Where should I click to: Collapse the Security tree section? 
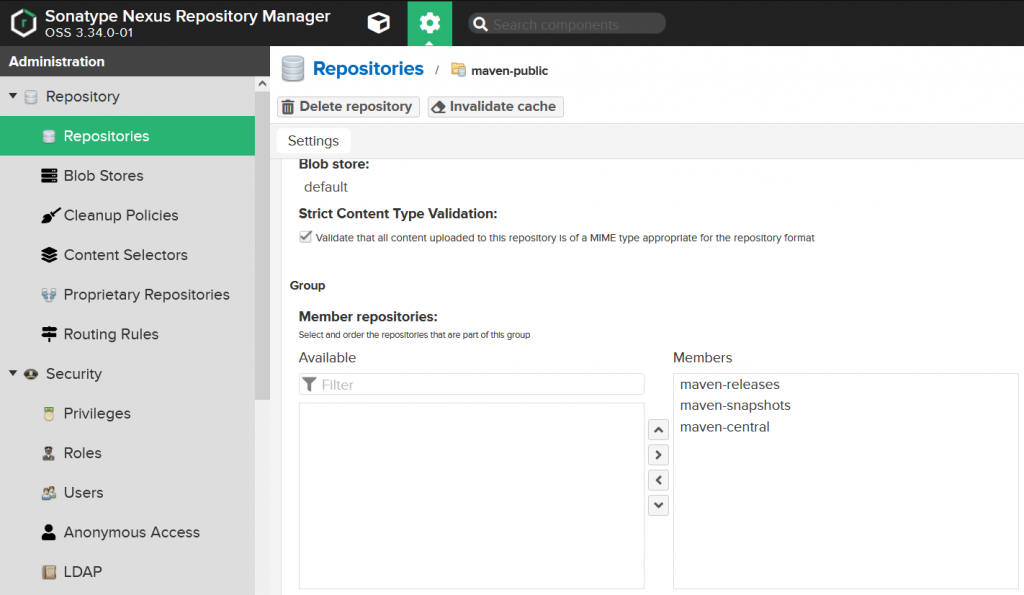click(x=12, y=374)
